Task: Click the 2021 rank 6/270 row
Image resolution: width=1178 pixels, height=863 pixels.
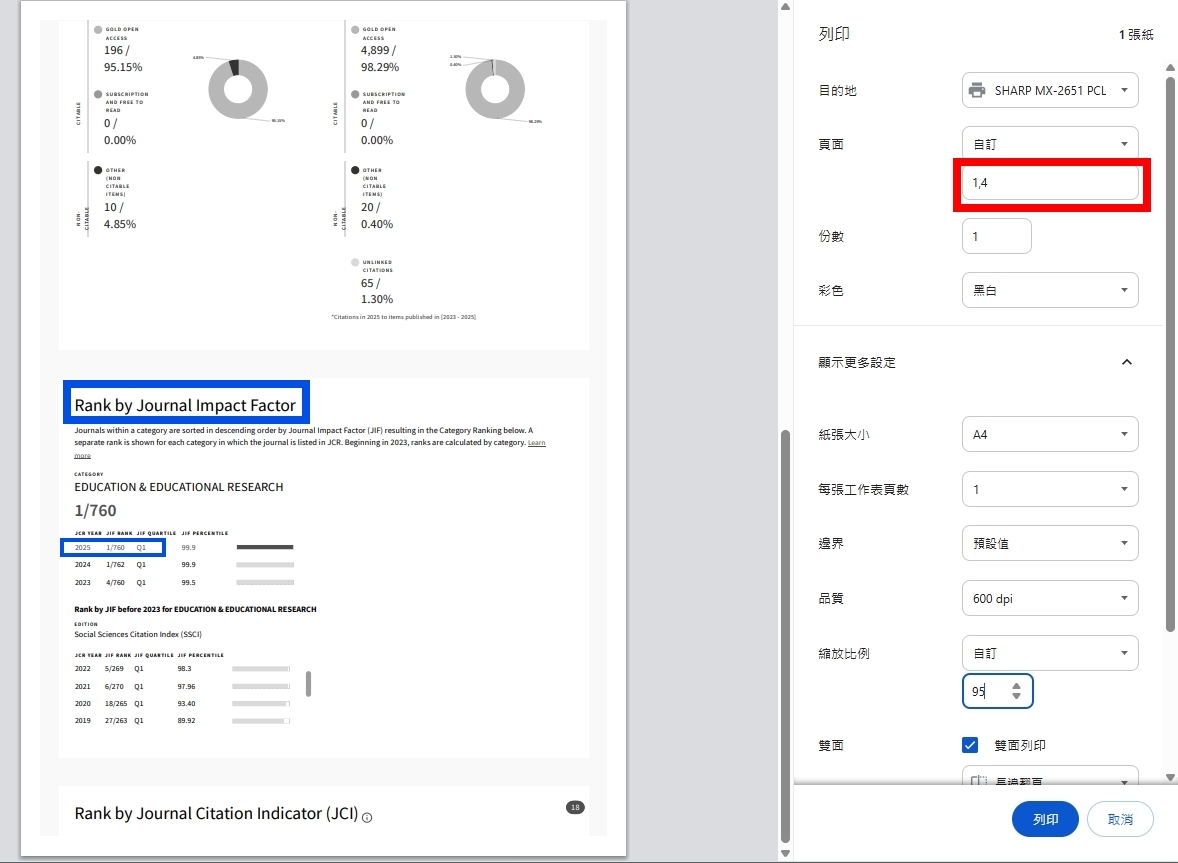Action: tap(182, 686)
